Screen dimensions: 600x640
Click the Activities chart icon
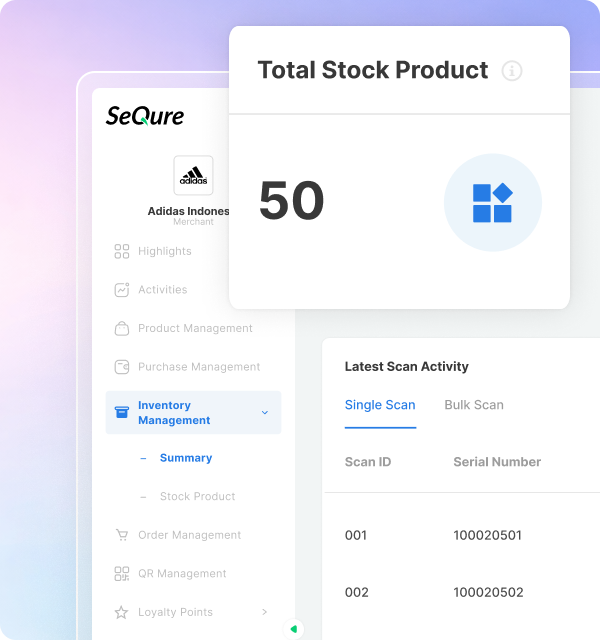122,290
